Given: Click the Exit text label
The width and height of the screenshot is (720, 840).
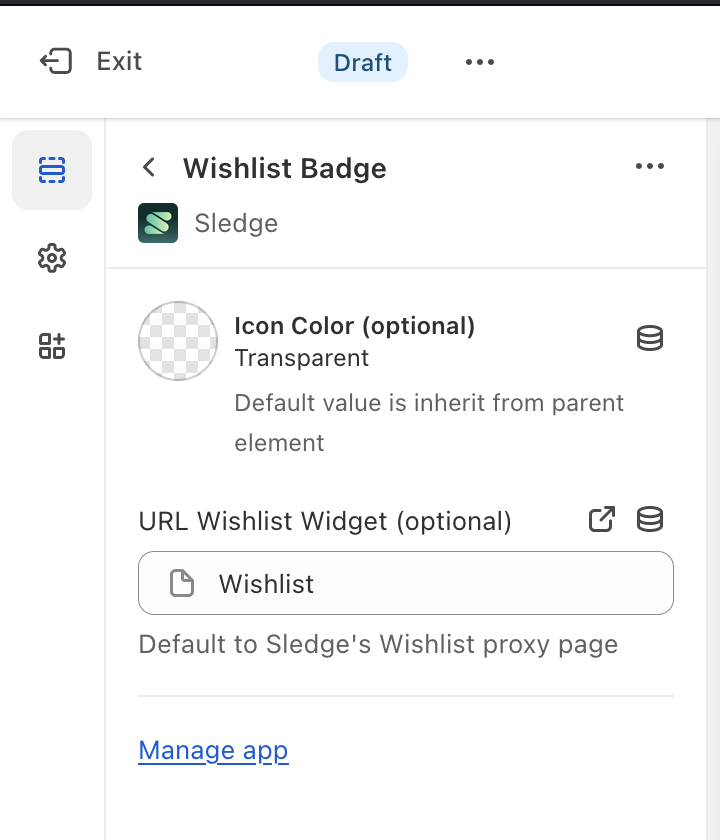Looking at the screenshot, I should pyautogui.click(x=119, y=62).
